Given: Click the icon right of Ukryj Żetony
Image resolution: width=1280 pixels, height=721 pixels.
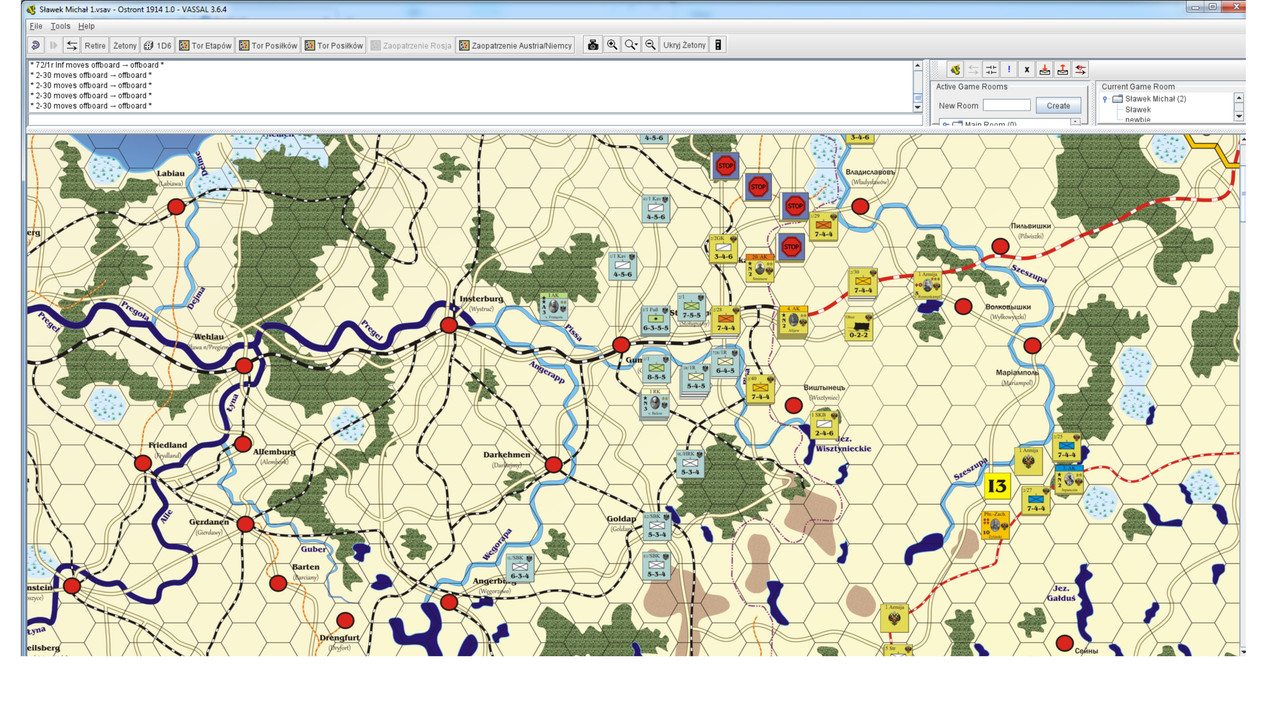Looking at the screenshot, I should pos(719,45).
